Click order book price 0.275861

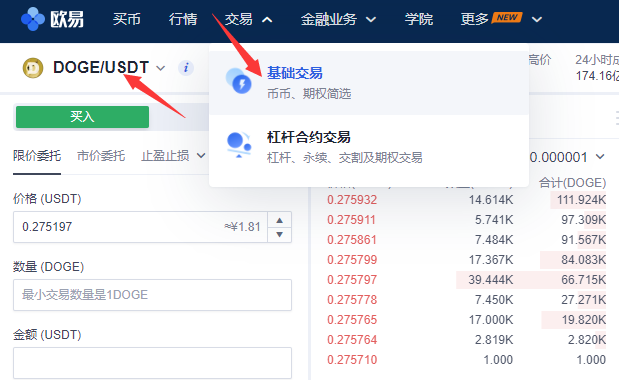(x=352, y=240)
